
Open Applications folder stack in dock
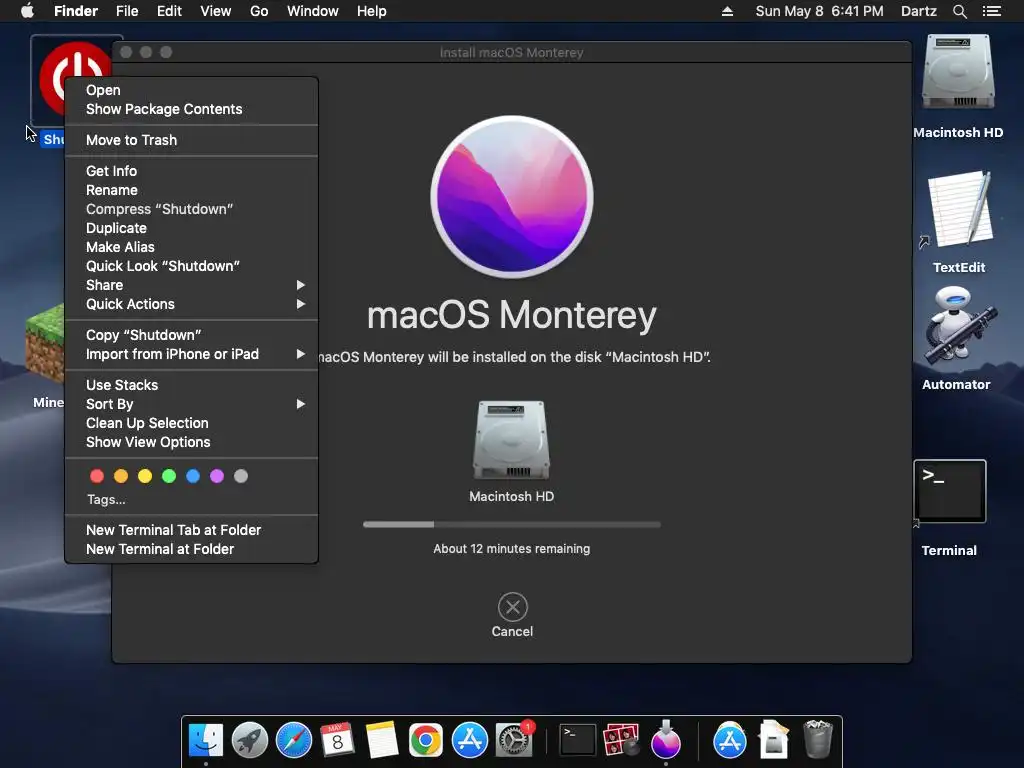(729, 741)
